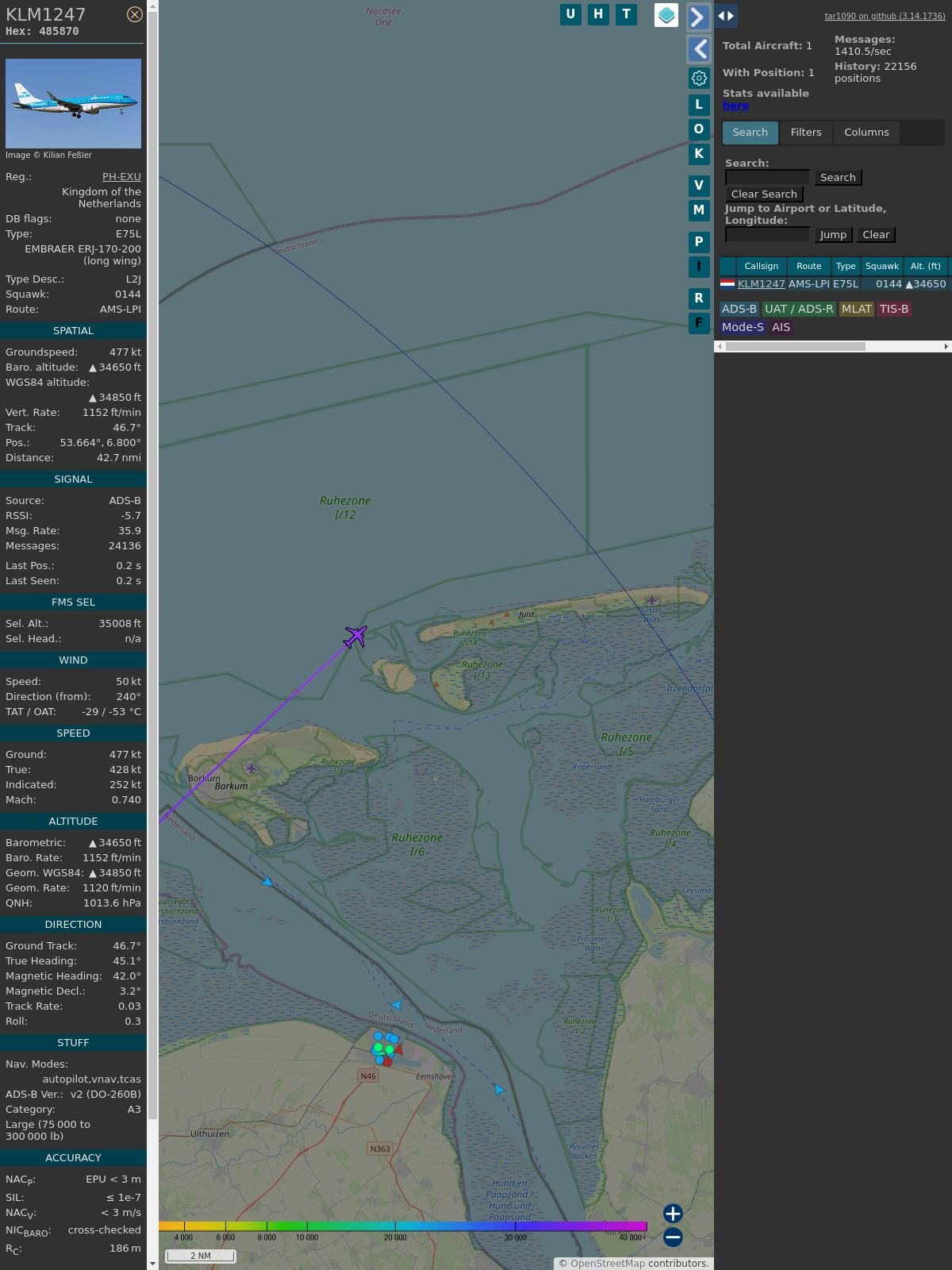Viewport: 952px width, 1270px height.
Task: Toggle the ADS-B source legend
Action: pos(739,310)
